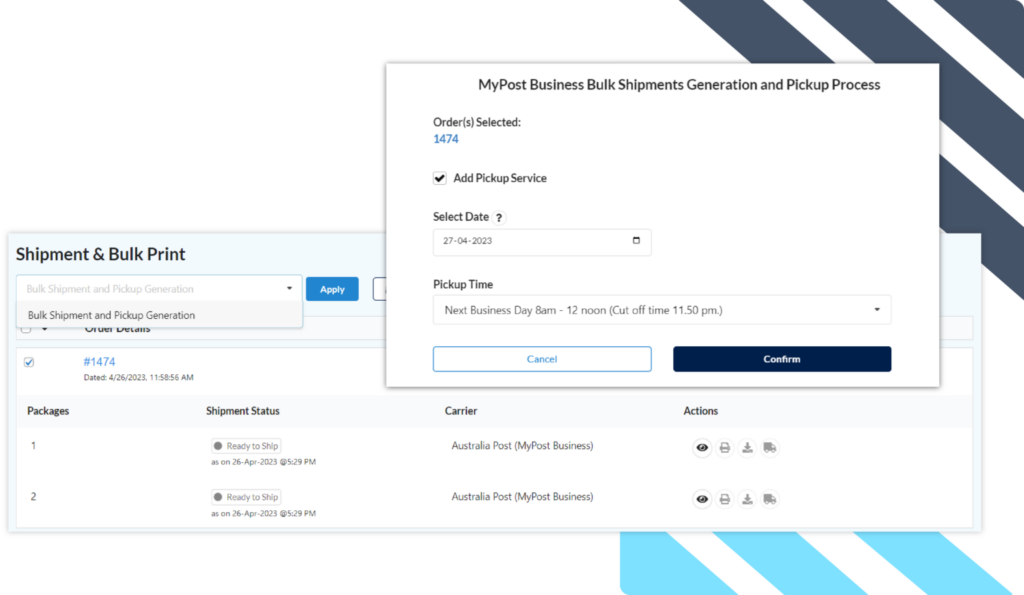Click Apply button

tap(332, 289)
